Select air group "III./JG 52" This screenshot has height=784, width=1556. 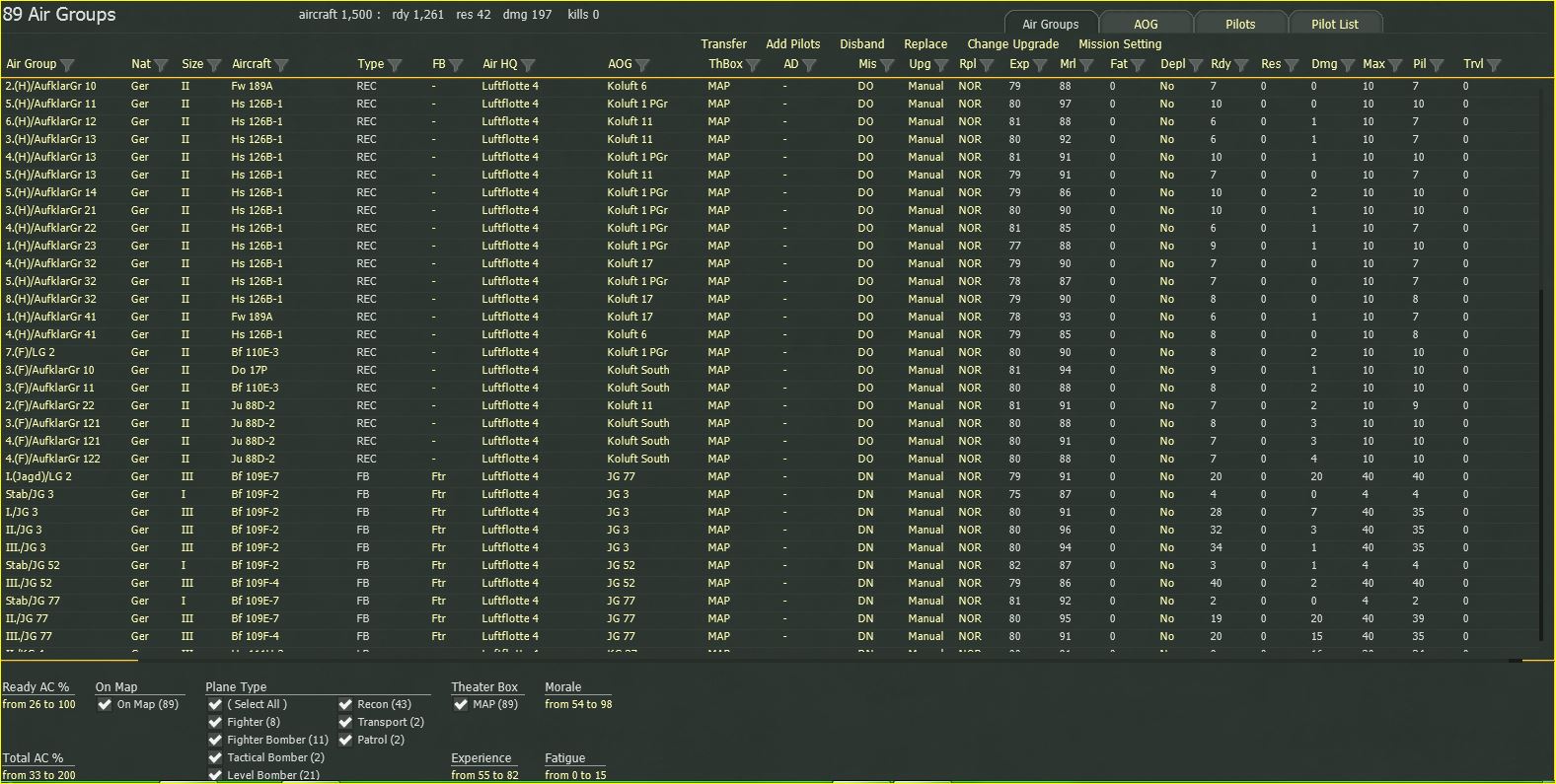pos(29,584)
